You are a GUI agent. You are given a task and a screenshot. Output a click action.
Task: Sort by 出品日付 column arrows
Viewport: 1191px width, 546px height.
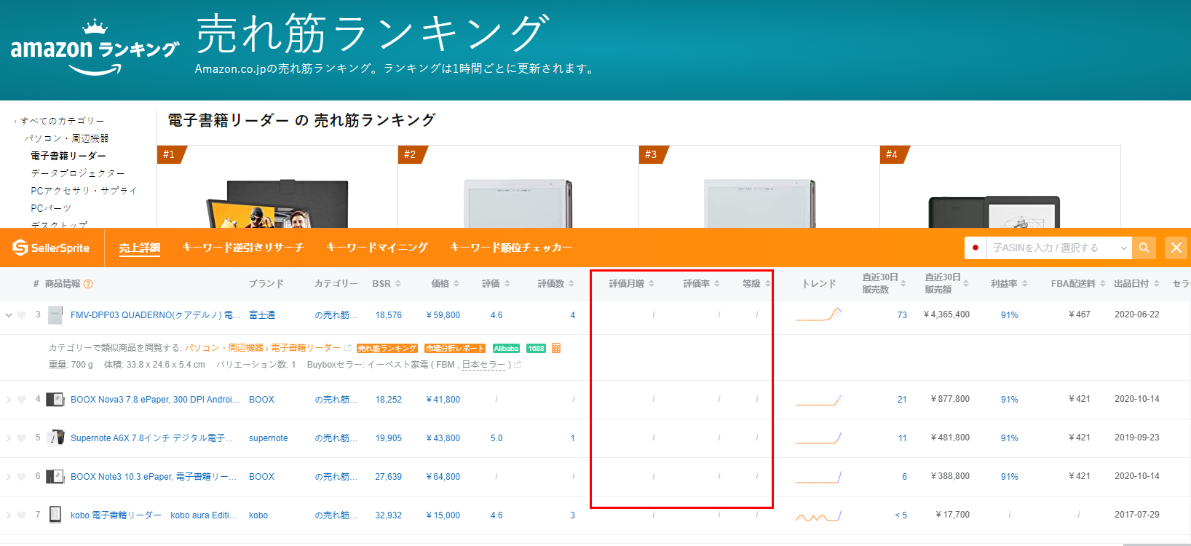click(x=1155, y=284)
